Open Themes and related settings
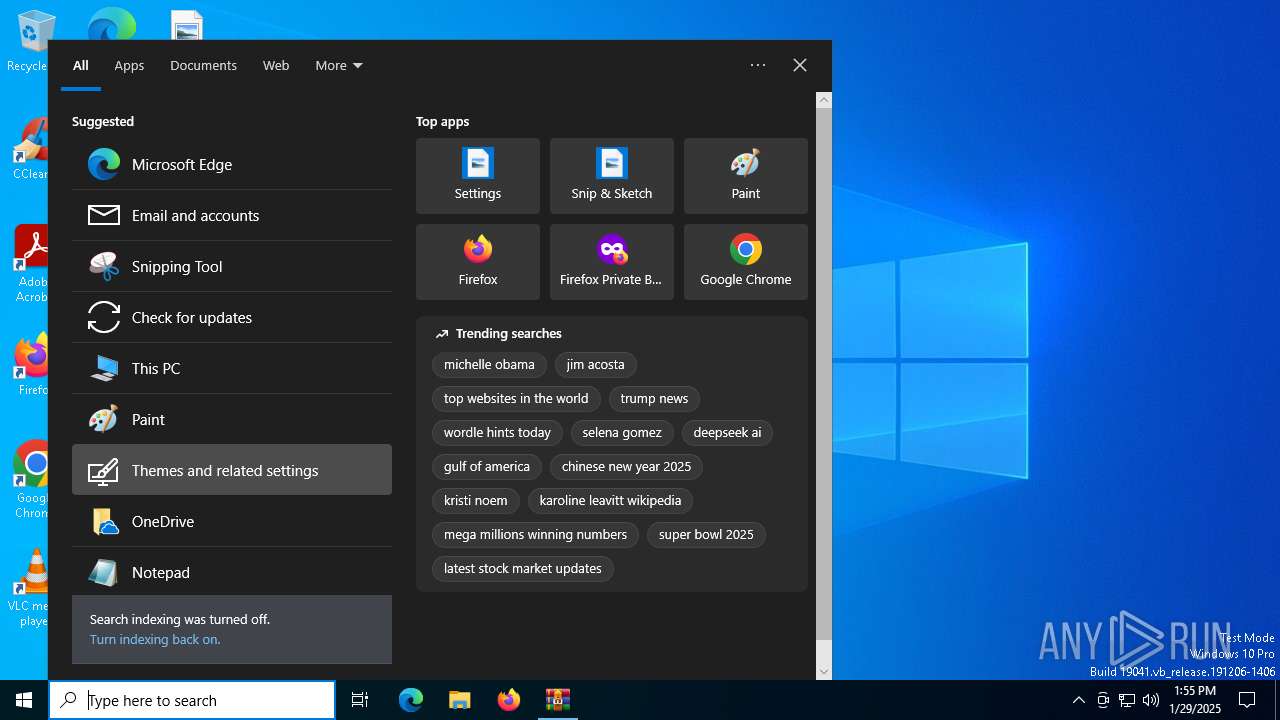The image size is (1280, 720). [x=232, y=470]
